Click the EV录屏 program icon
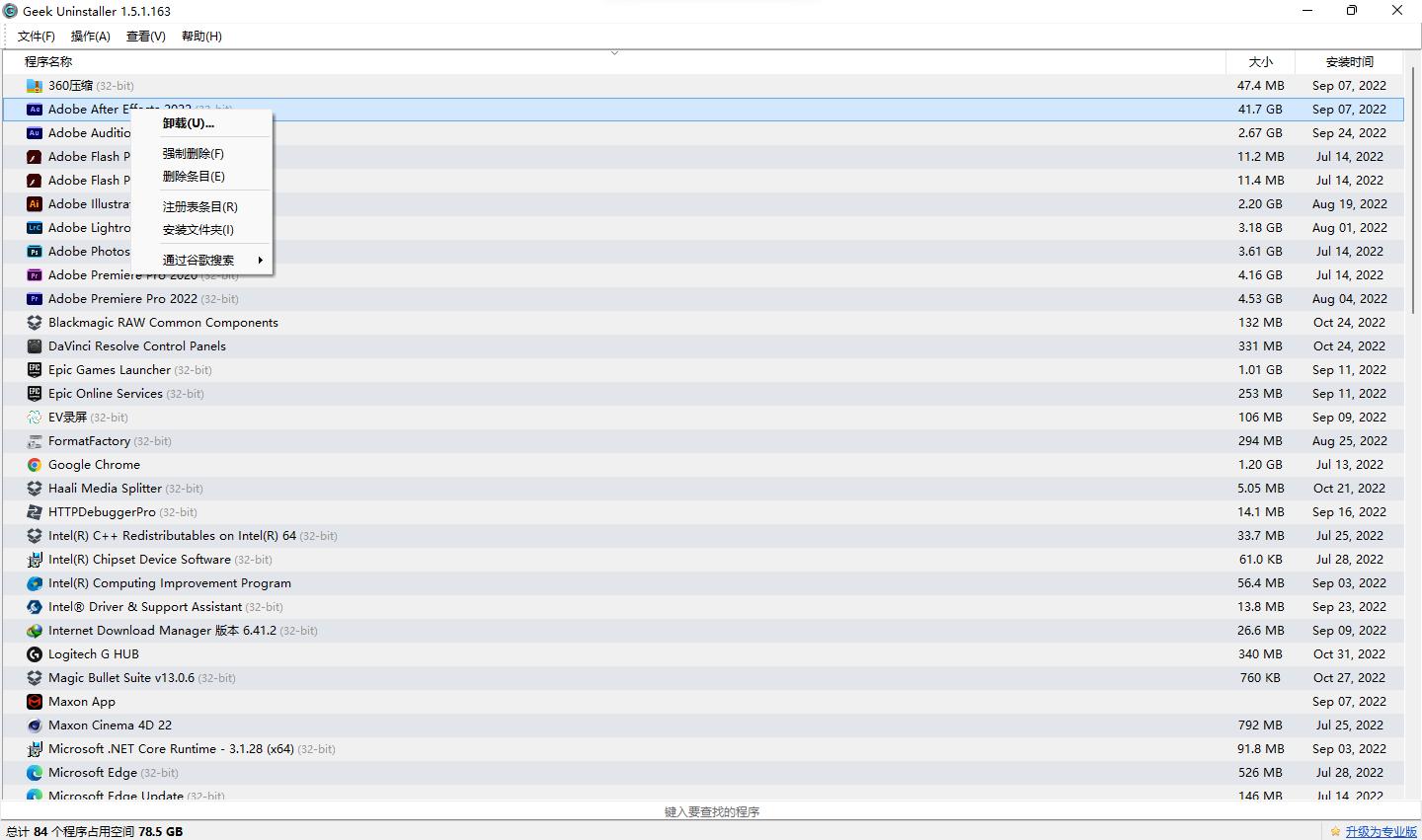The height and width of the screenshot is (840, 1422). pyautogui.click(x=35, y=418)
